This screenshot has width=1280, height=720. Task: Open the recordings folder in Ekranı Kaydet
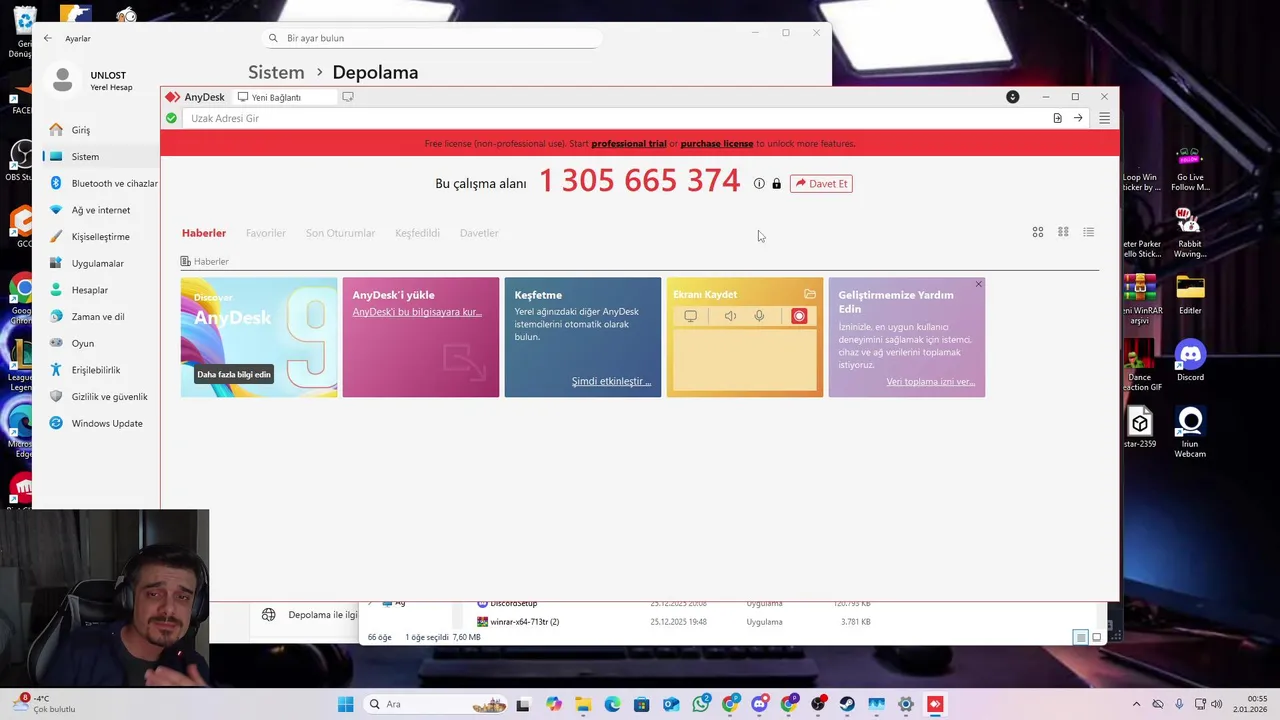click(x=810, y=294)
